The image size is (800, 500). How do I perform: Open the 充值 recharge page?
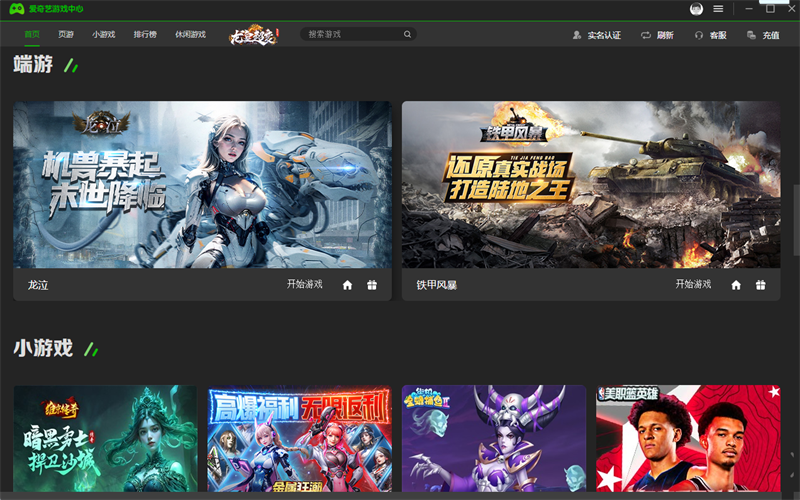pos(771,35)
